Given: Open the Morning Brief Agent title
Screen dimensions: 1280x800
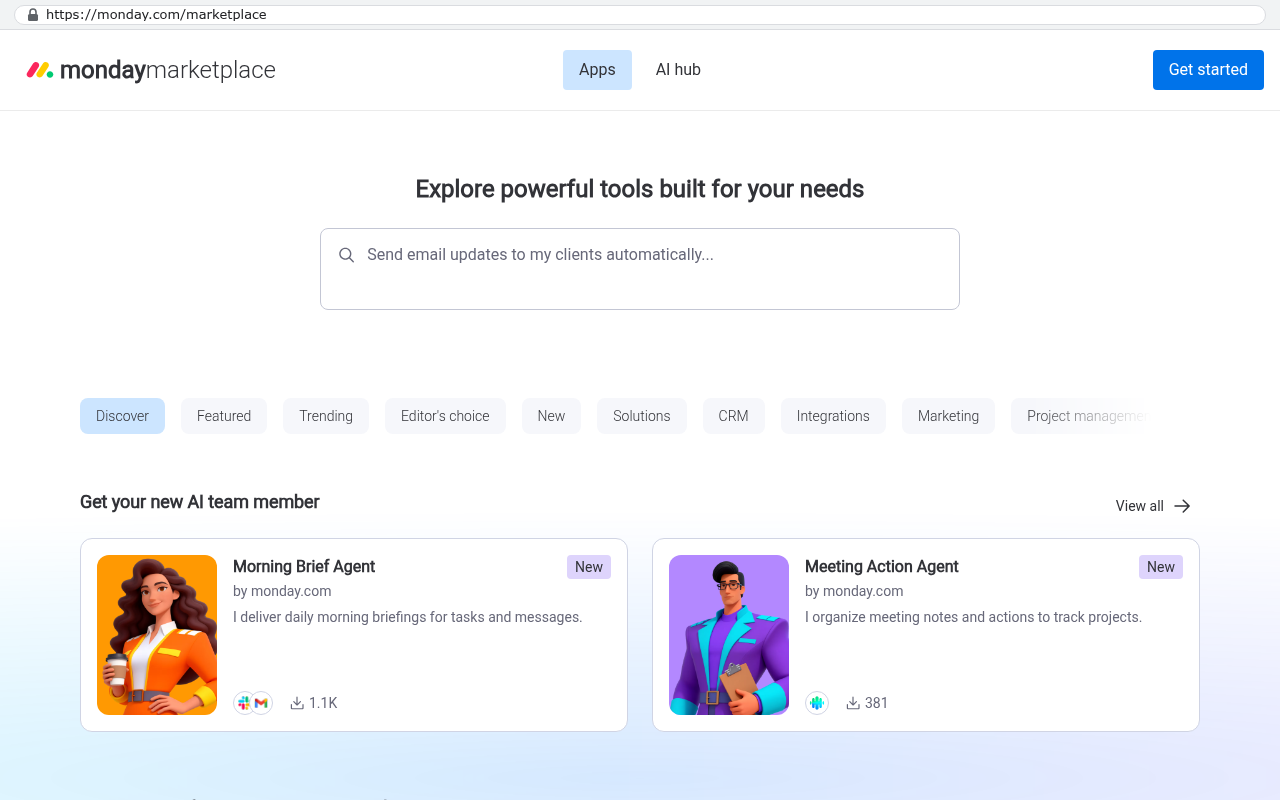Looking at the screenshot, I should tap(304, 566).
